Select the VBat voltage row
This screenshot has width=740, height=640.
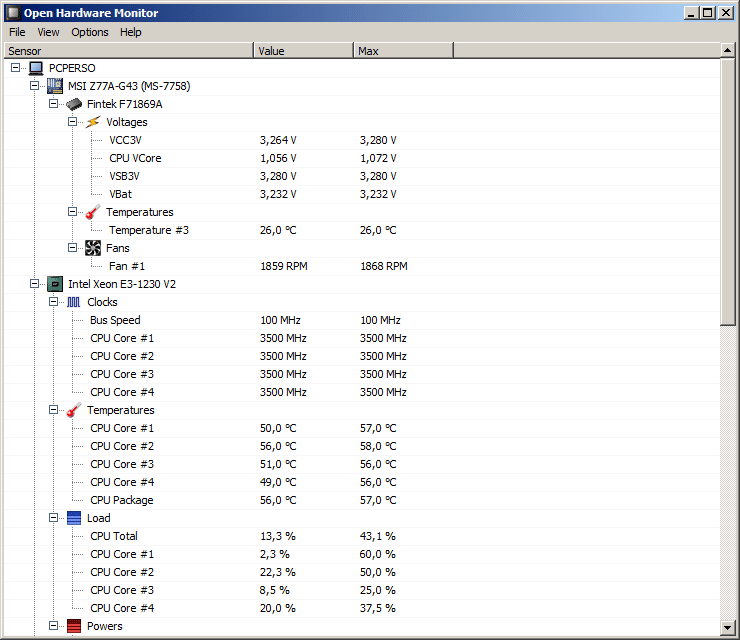pyautogui.click(x=362, y=194)
